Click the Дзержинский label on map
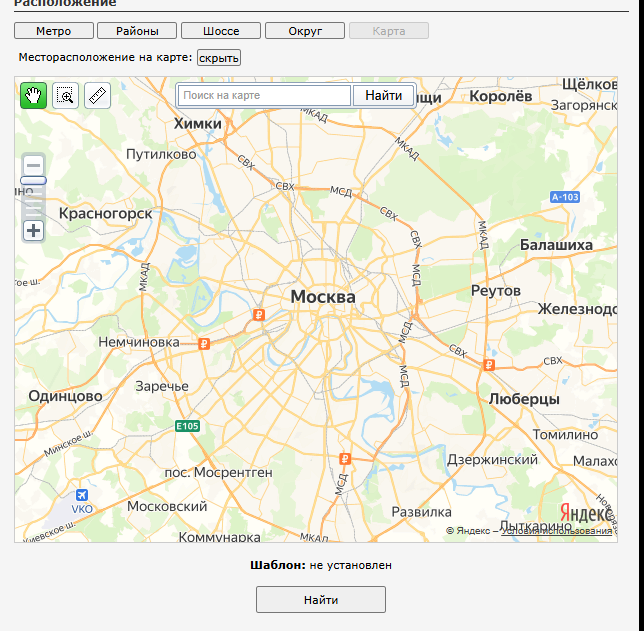This screenshot has height=631, width=644. point(492,459)
